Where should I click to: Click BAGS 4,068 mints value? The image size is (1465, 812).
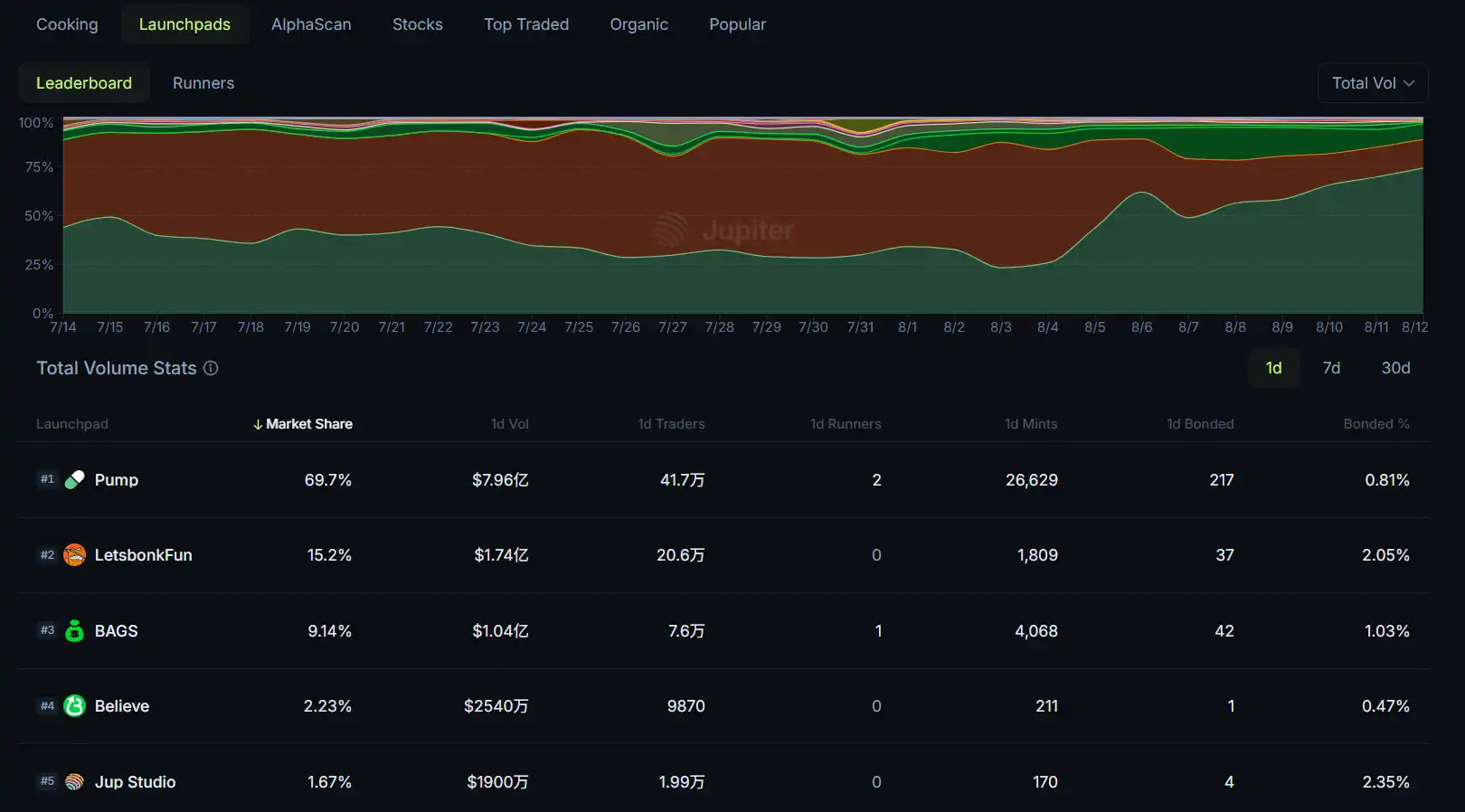(1036, 631)
